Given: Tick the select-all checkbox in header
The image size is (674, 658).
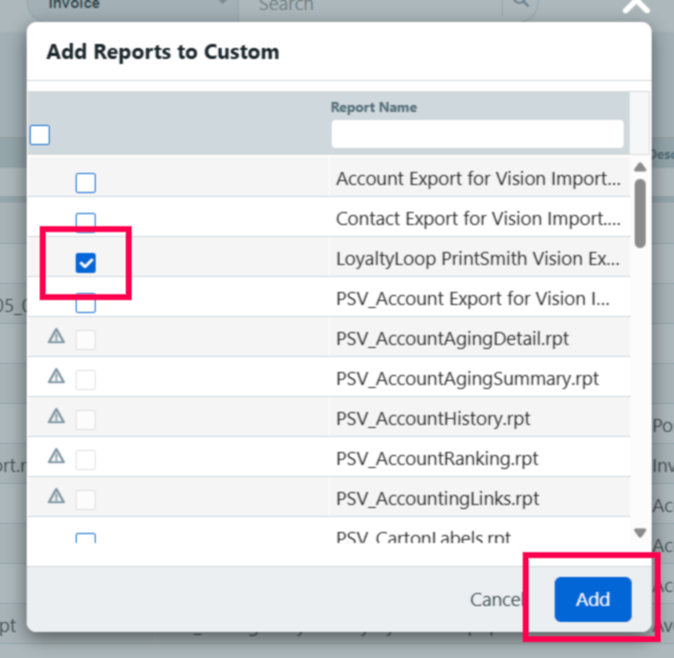Looking at the screenshot, I should tap(40, 135).
